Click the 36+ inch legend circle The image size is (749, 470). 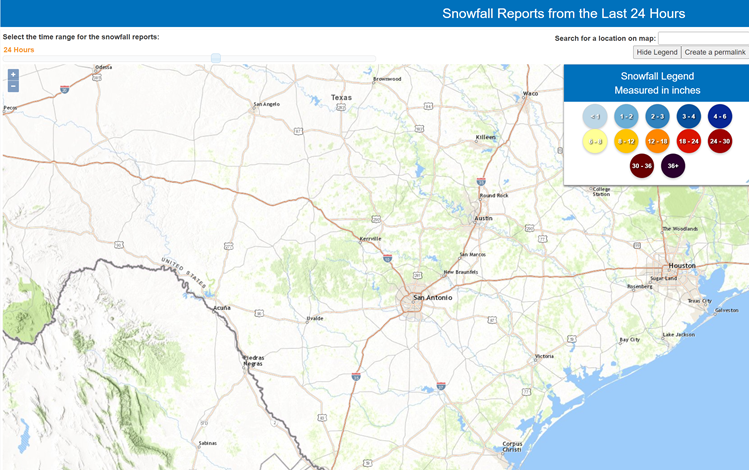[673, 166]
